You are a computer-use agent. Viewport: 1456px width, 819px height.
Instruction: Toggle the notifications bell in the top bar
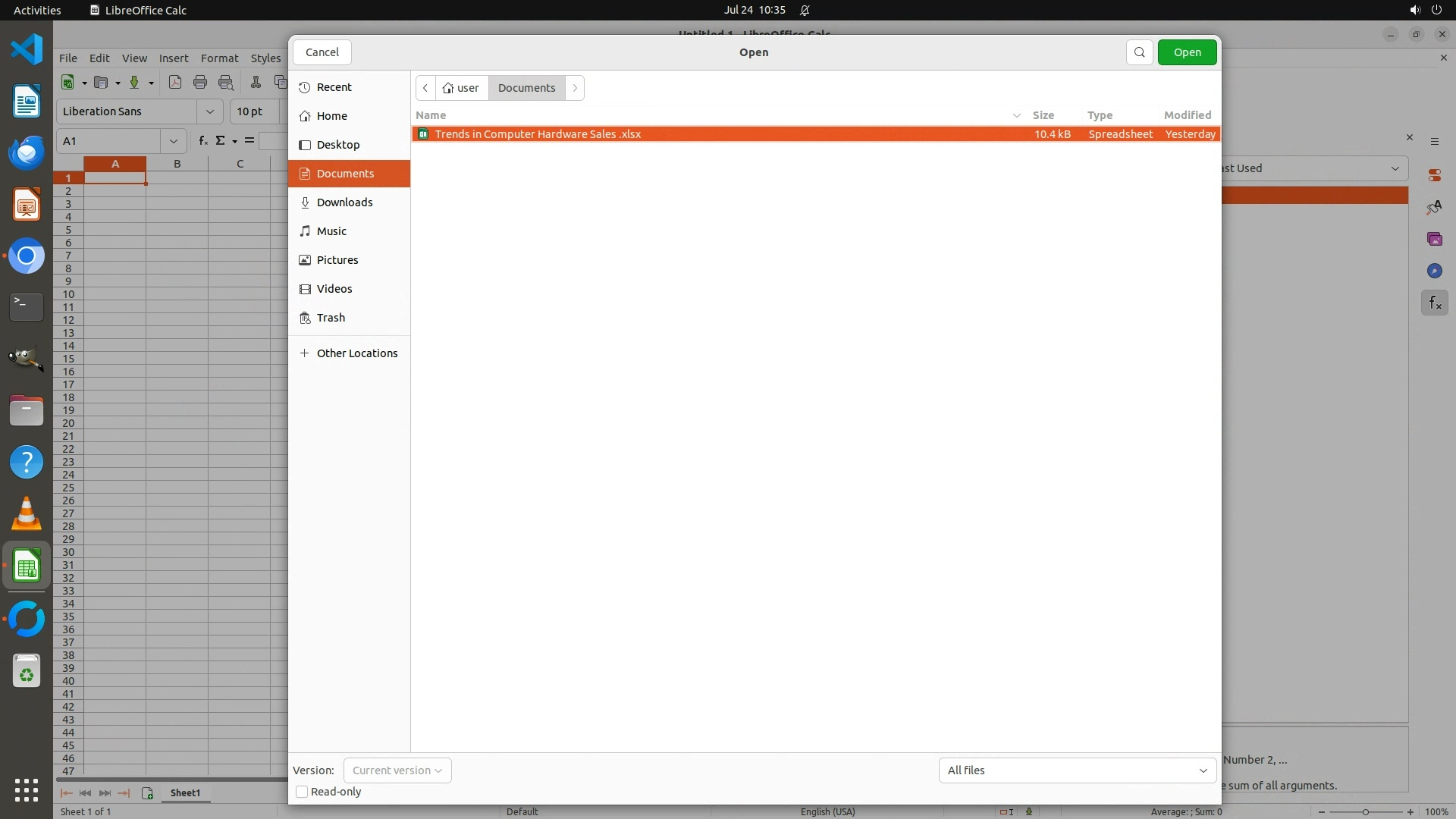click(805, 10)
